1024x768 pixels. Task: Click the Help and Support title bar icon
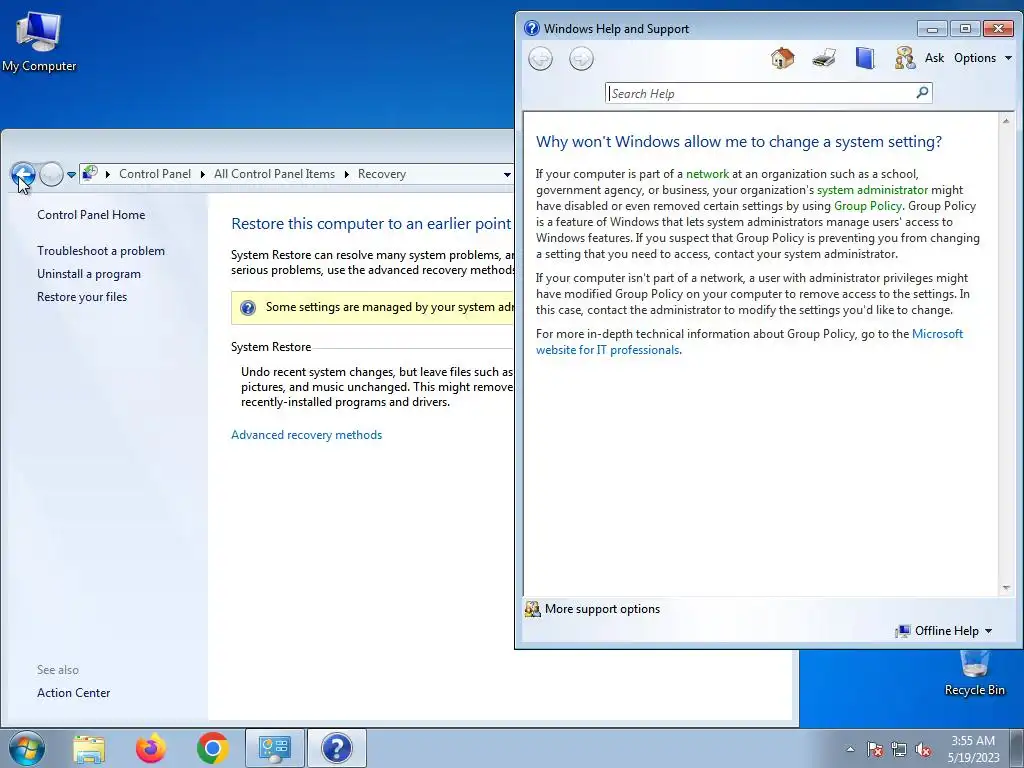coord(532,28)
